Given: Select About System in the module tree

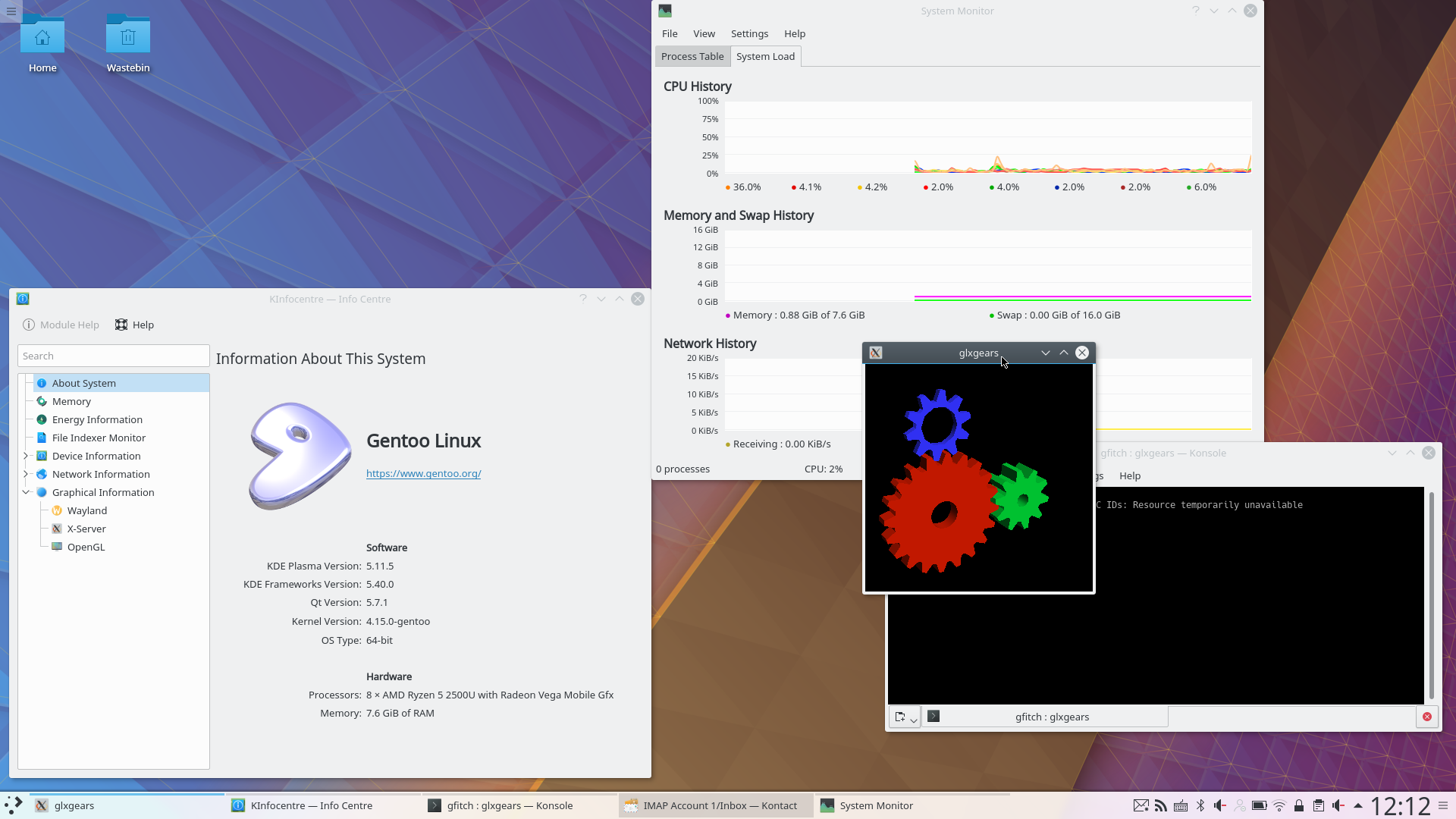Looking at the screenshot, I should (121, 383).
